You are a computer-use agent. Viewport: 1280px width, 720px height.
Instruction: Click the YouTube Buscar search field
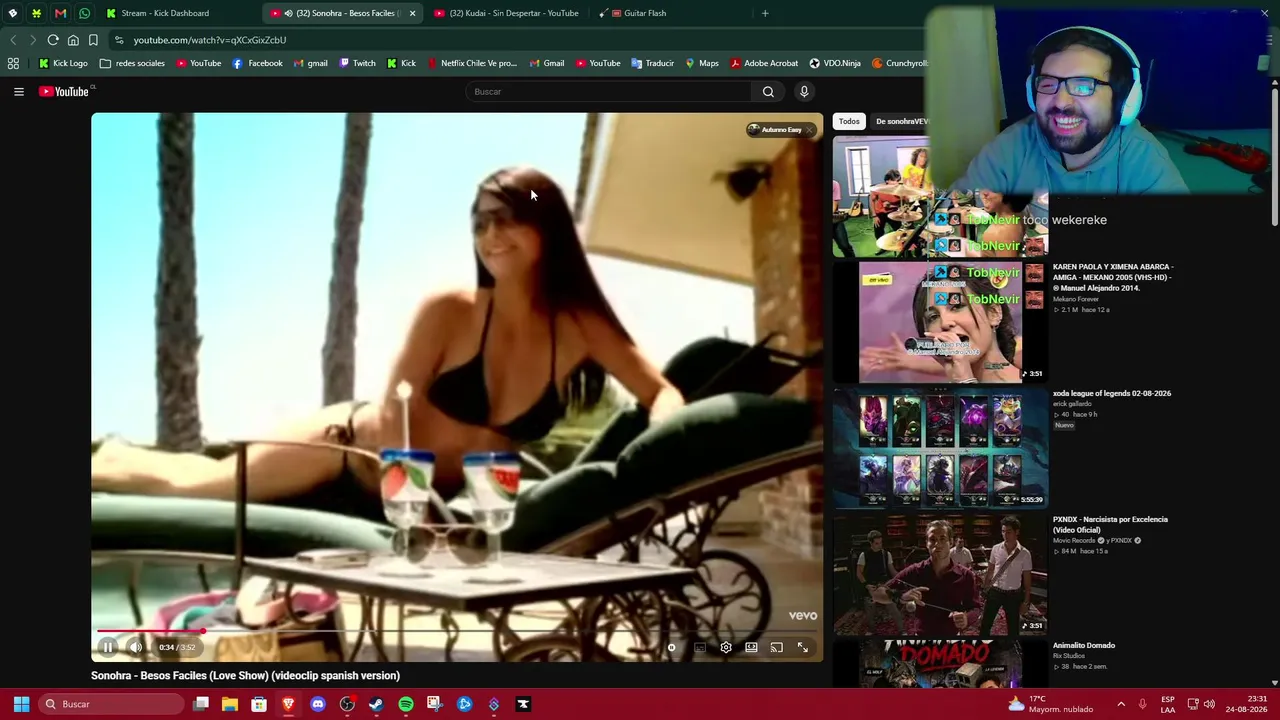608,91
